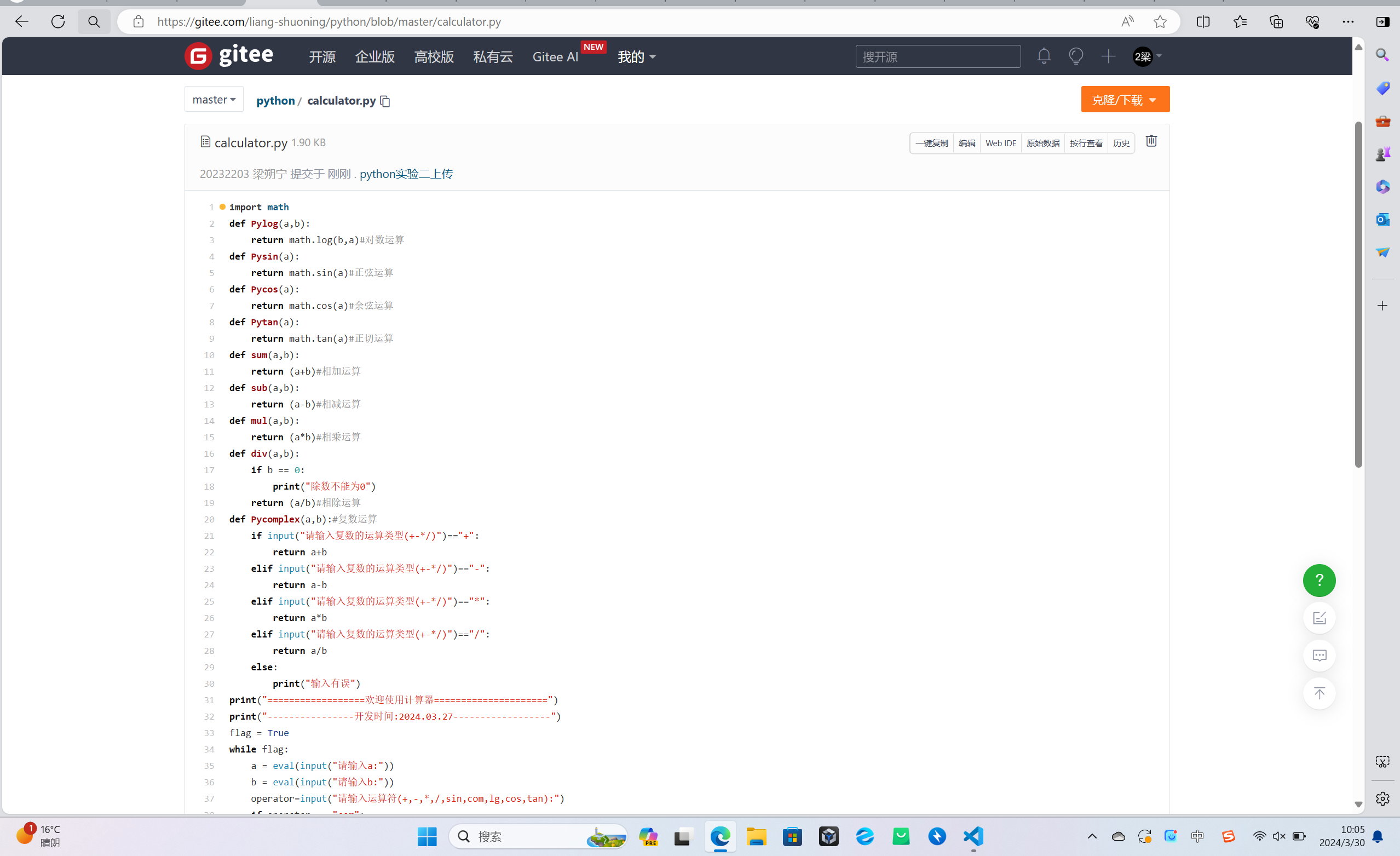Open the notifications bell icon
Screen dimensions: 1400x856
pyautogui.click(x=1043, y=56)
